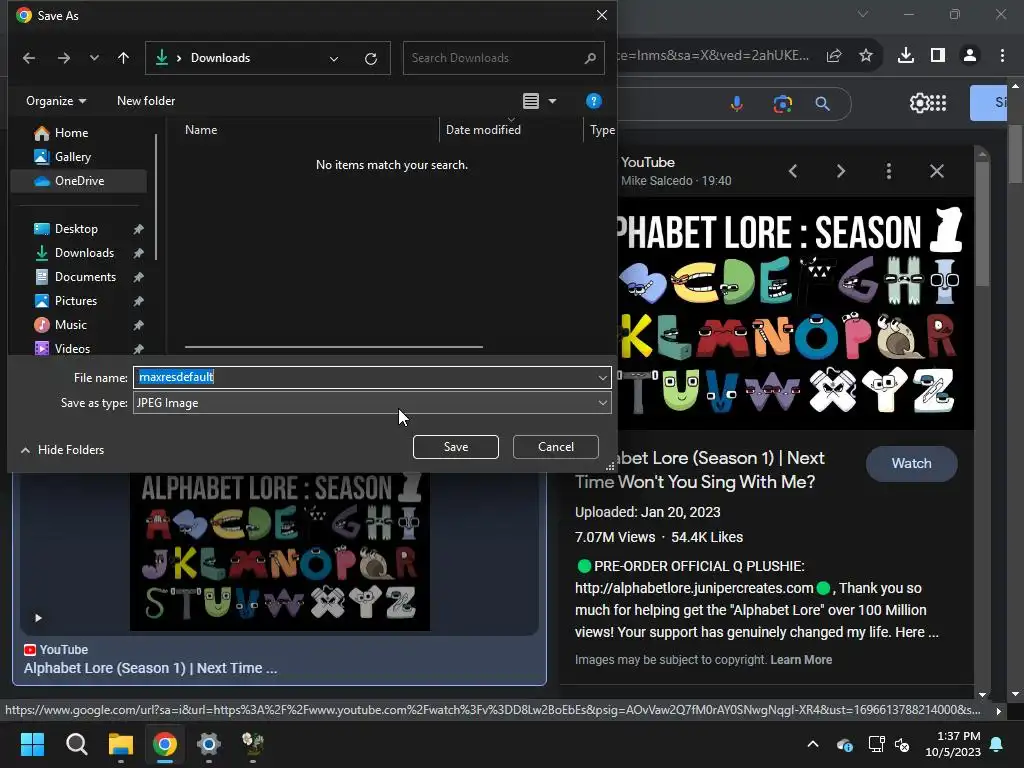This screenshot has height=768, width=1024.
Task: Refresh the Downloads folder view
Action: click(371, 59)
